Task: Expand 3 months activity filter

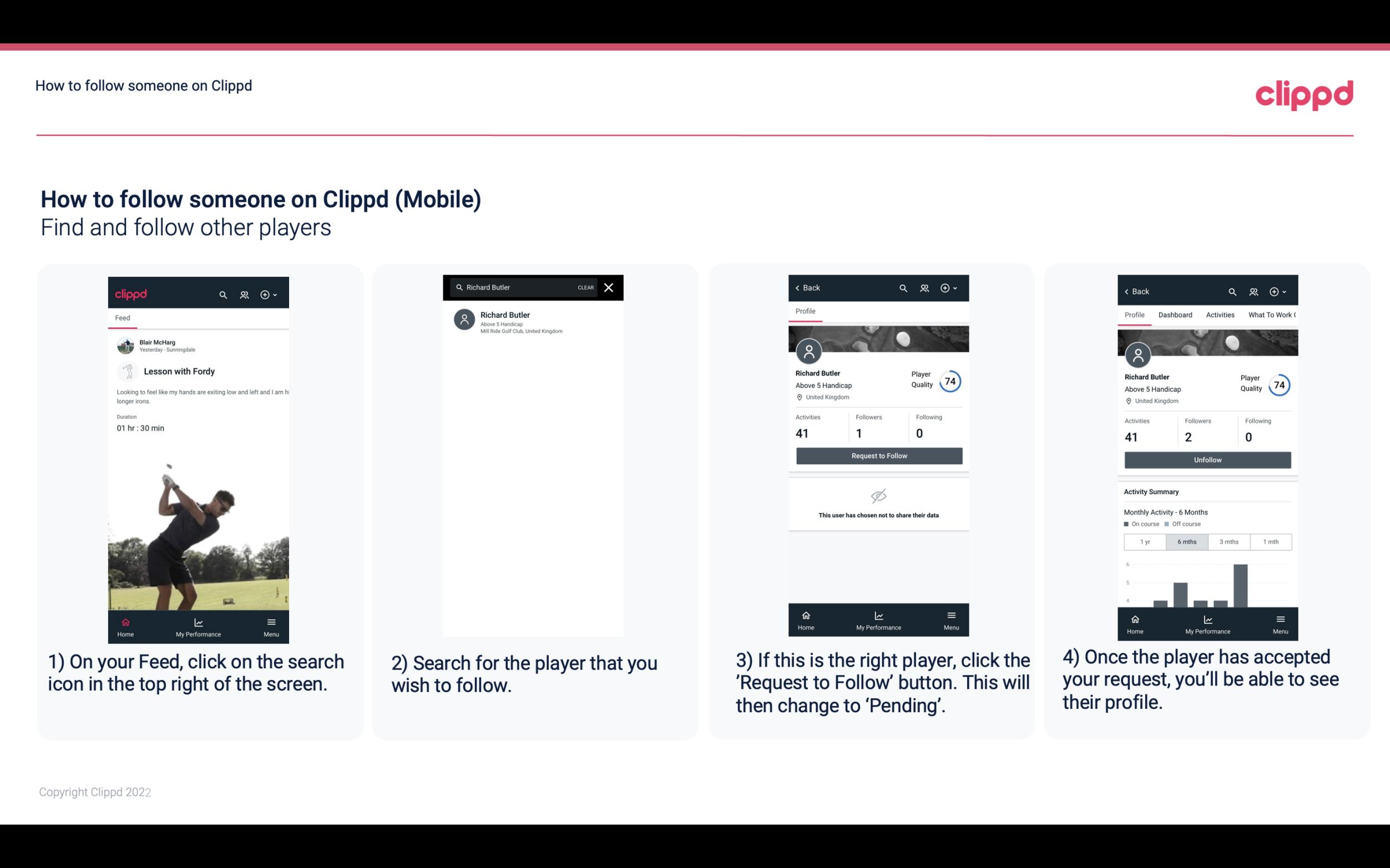Action: [1229, 541]
